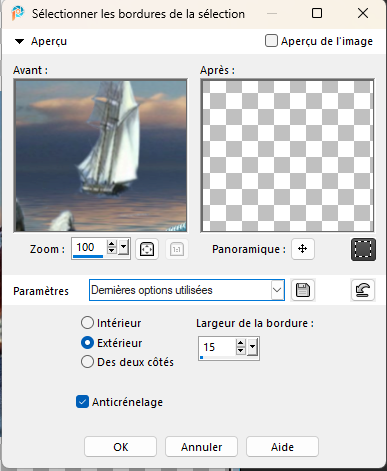This screenshot has width=387, height=471.
Task: Save preset with the floppy disk icon
Action: coord(303,290)
